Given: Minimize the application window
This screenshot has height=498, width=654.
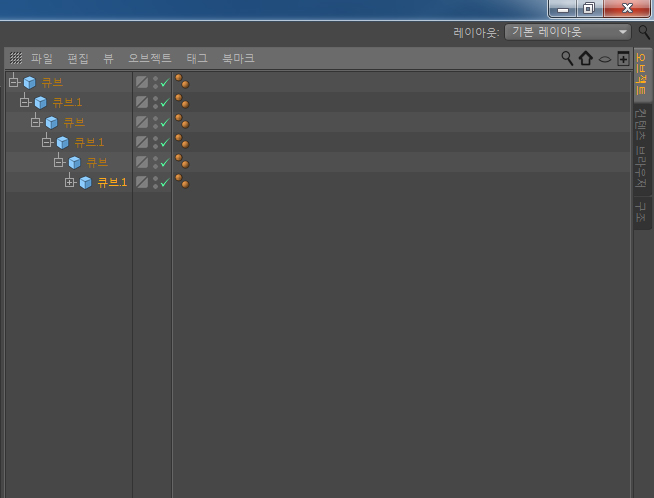Looking at the screenshot, I should pos(563,8).
